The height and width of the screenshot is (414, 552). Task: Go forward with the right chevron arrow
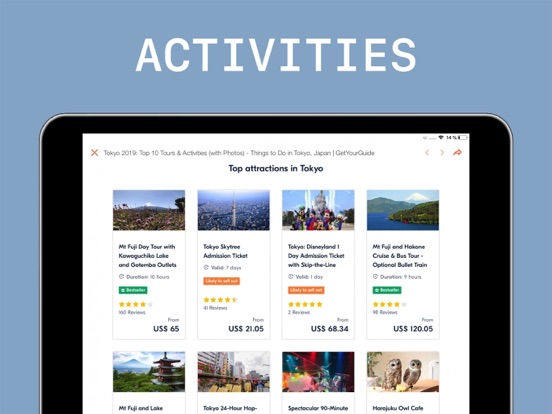pos(442,152)
